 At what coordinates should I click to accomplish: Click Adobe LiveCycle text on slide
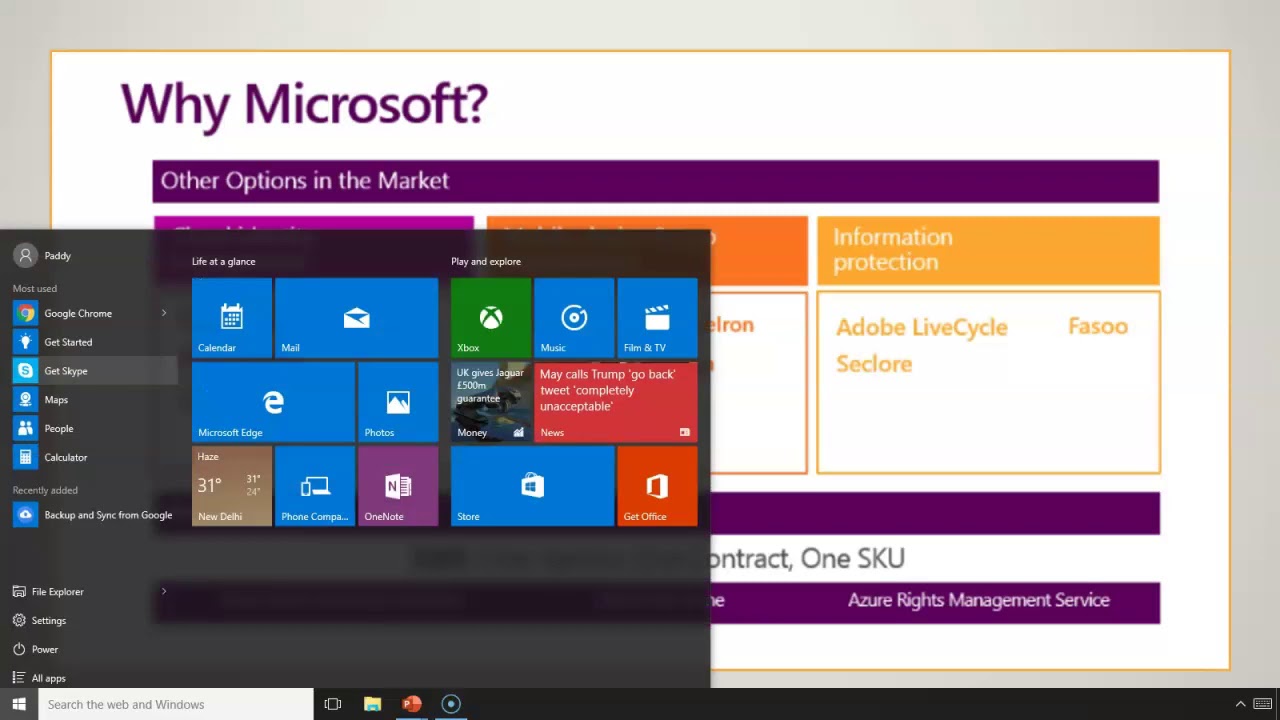(922, 328)
